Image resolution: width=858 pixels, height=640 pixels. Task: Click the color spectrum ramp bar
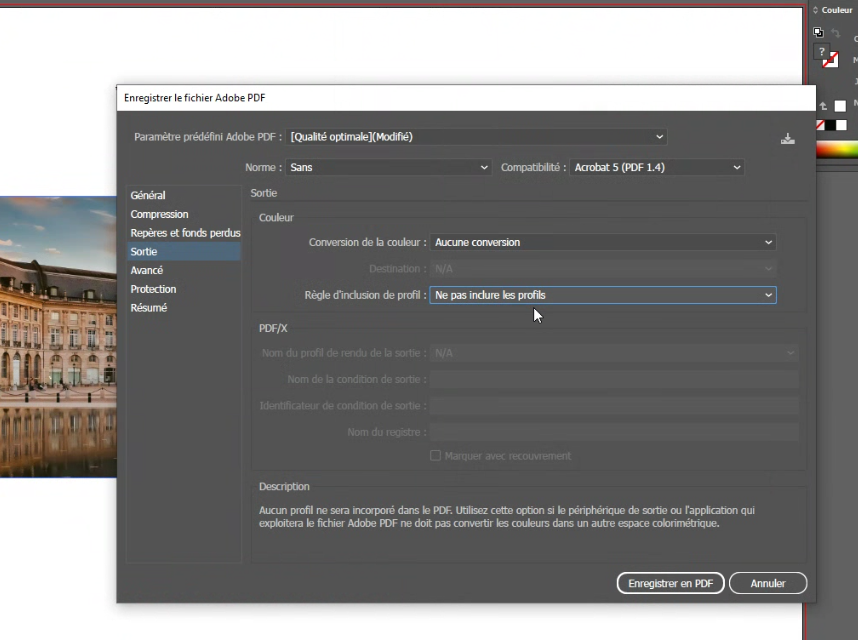[837, 151]
